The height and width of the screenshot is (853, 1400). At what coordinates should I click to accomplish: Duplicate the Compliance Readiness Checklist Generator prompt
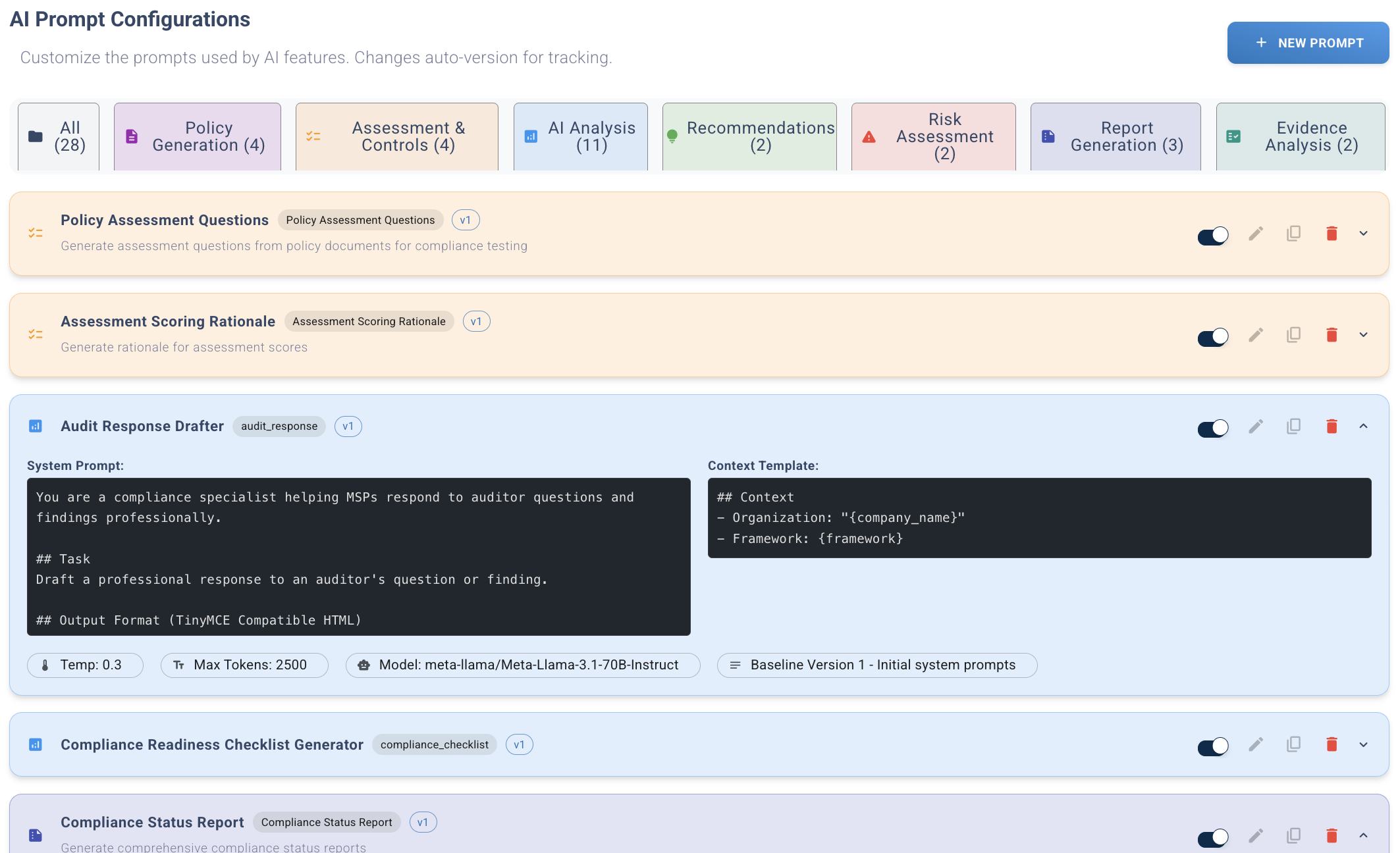point(1293,744)
